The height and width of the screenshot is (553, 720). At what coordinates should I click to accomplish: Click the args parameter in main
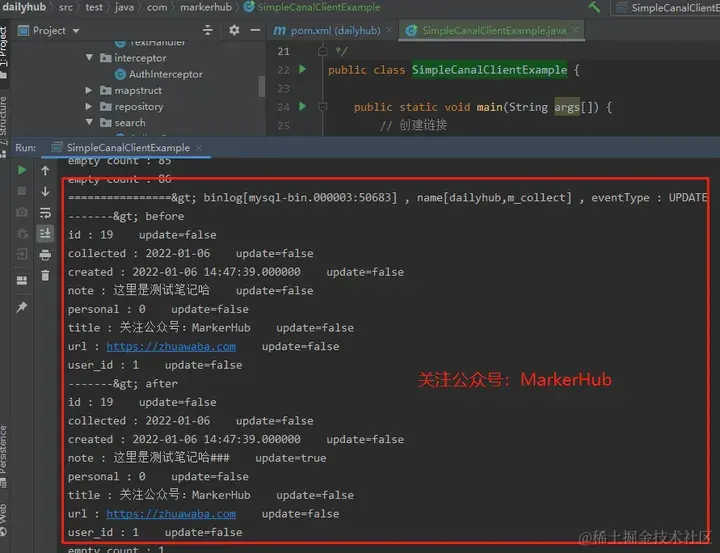click(x=567, y=107)
